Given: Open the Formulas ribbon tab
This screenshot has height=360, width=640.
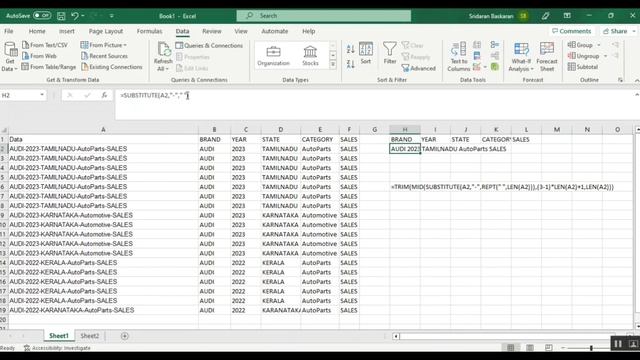Looking at the screenshot, I should click(x=149, y=31).
